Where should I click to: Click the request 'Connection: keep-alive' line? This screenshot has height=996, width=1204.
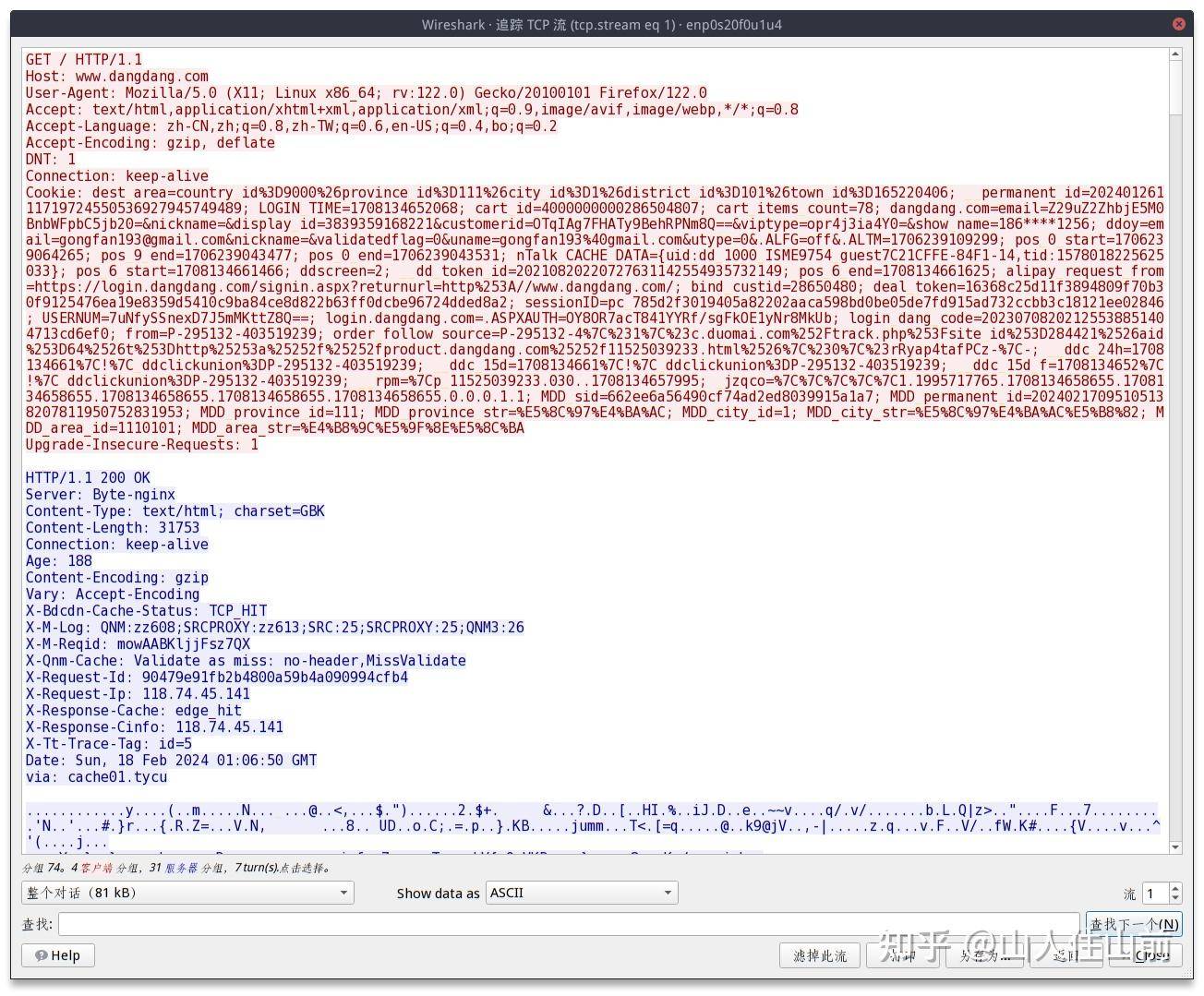117,176
